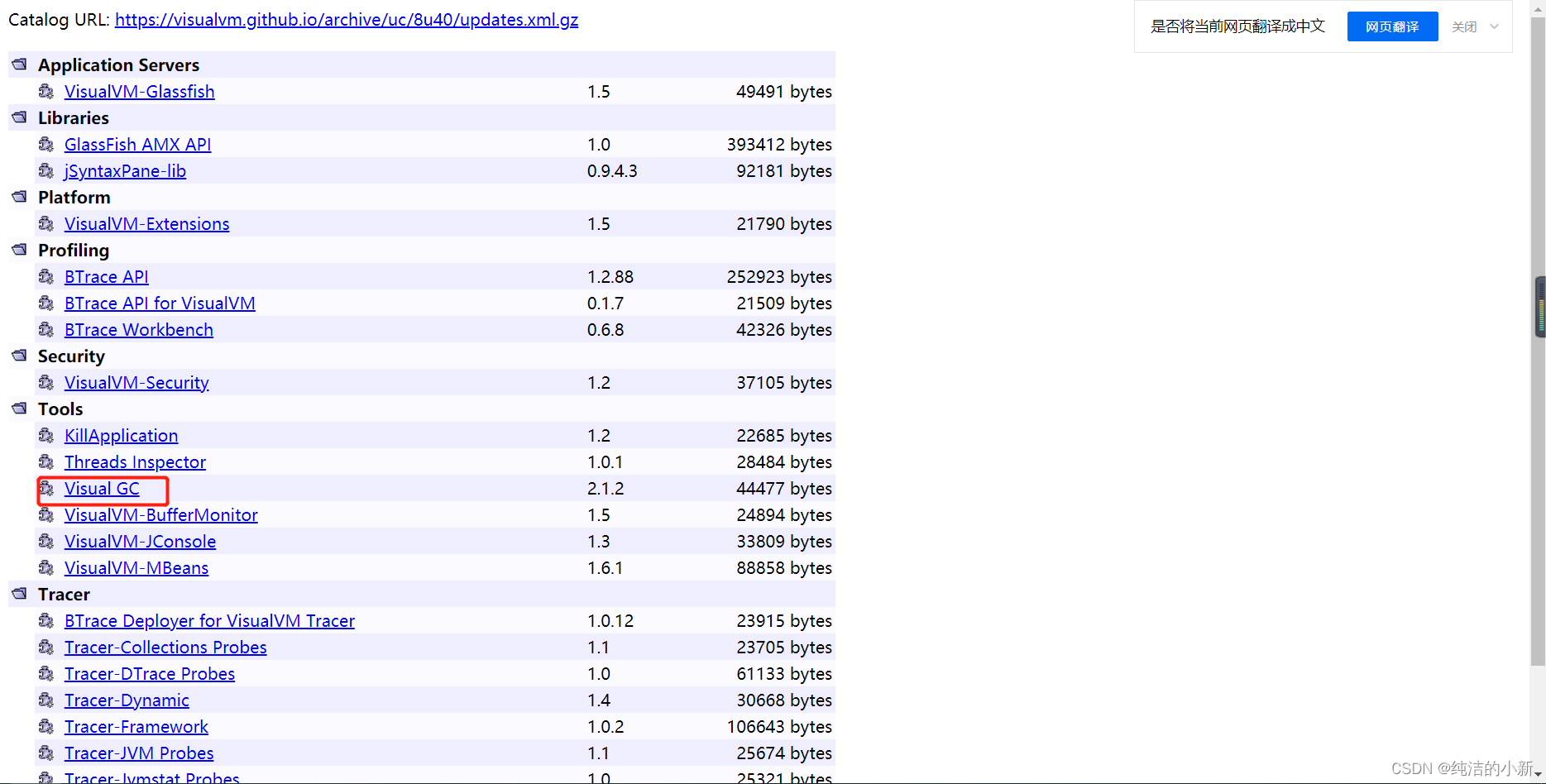Click the Profiling category folder icon
Screen dimensions: 1546x784
coord(20,249)
